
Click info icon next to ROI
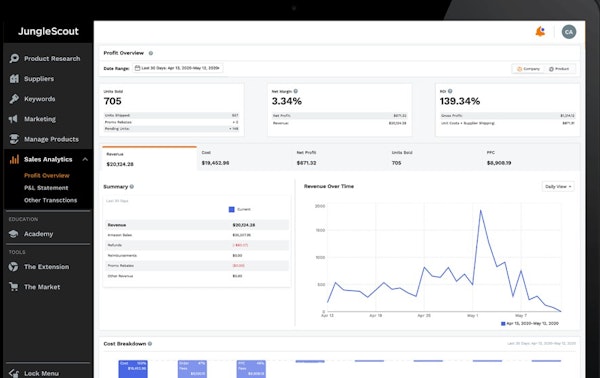point(450,91)
